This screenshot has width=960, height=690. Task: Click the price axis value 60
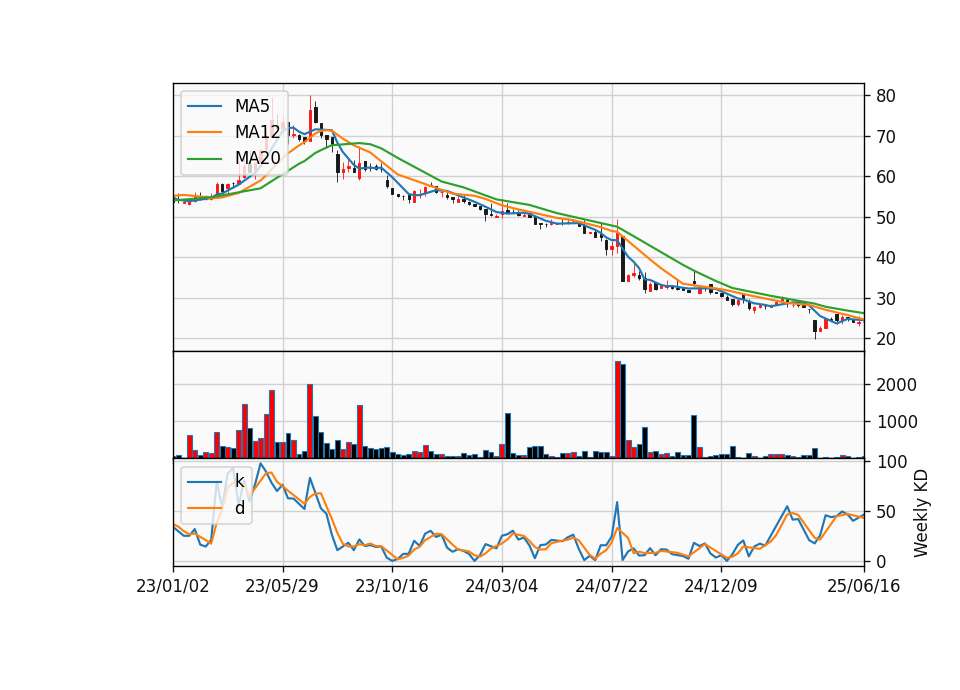click(885, 177)
